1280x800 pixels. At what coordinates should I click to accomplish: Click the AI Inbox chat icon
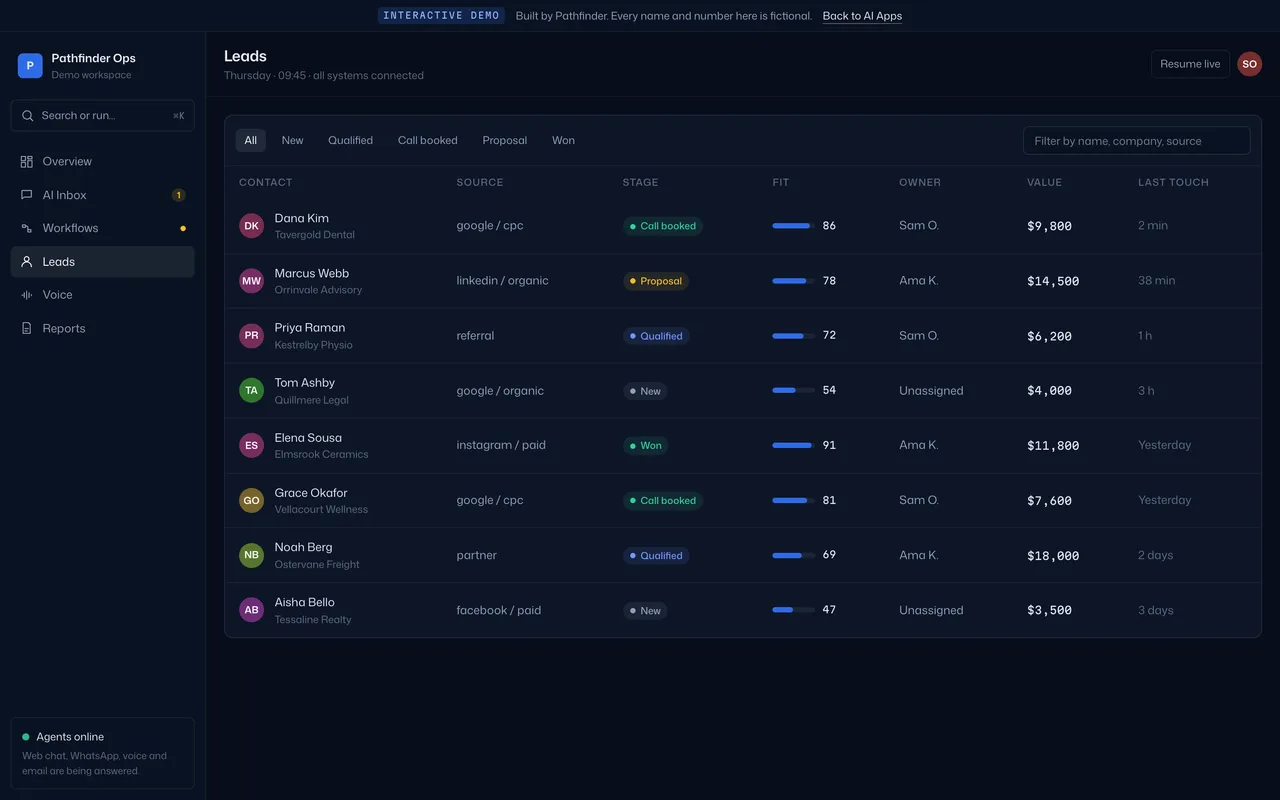coord(27,195)
